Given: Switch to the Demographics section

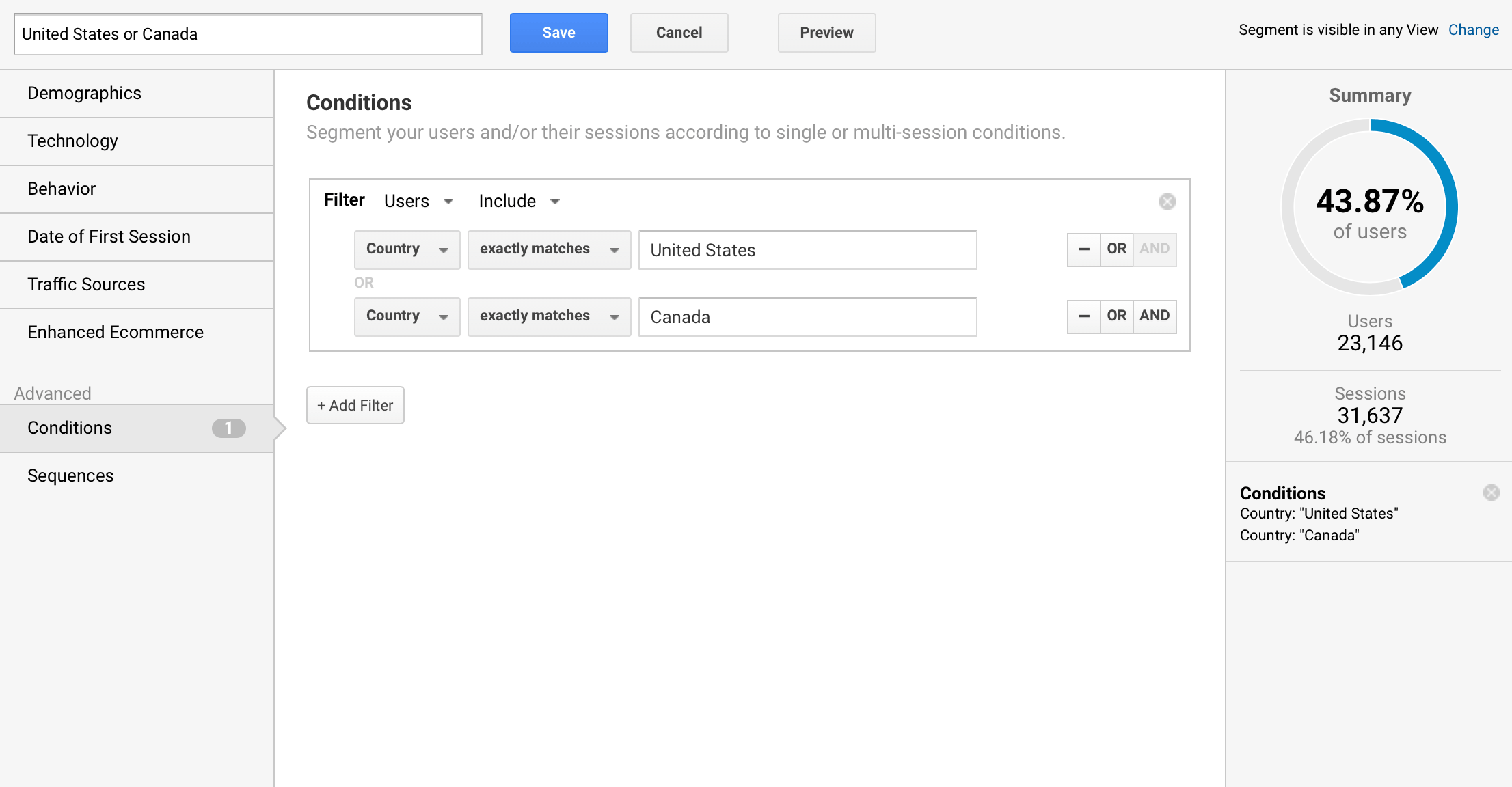Looking at the screenshot, I should 85,93.
